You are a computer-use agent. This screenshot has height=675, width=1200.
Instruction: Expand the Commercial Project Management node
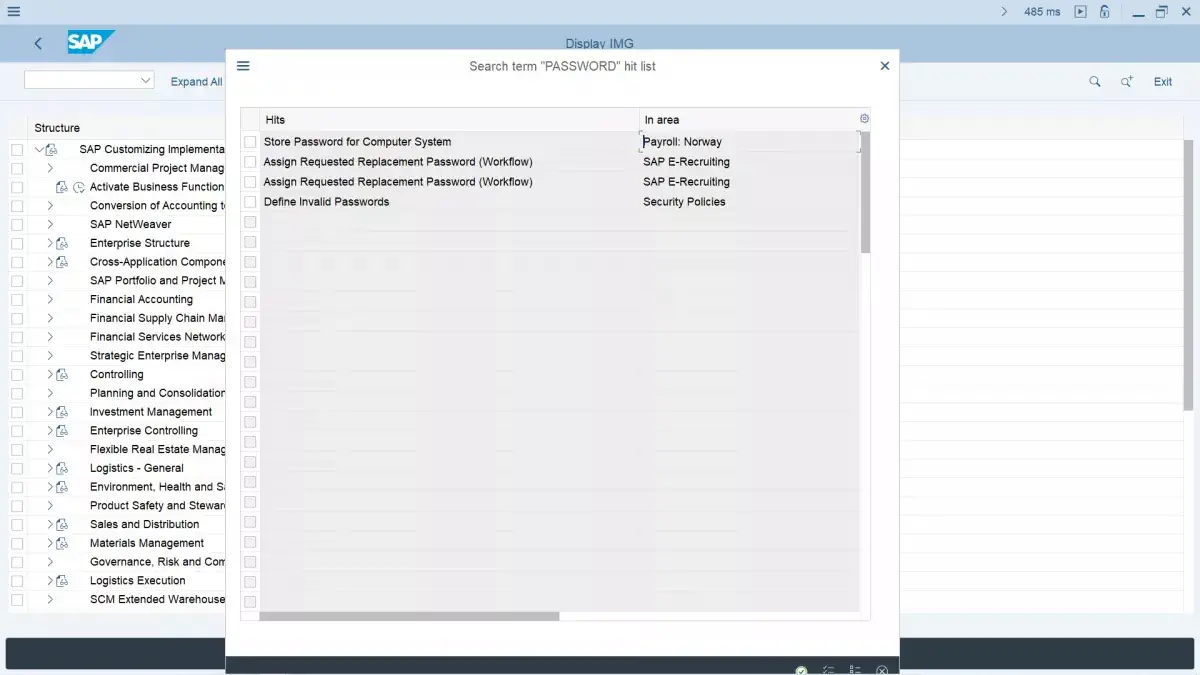pyautogui.click(x=50, y=168)
